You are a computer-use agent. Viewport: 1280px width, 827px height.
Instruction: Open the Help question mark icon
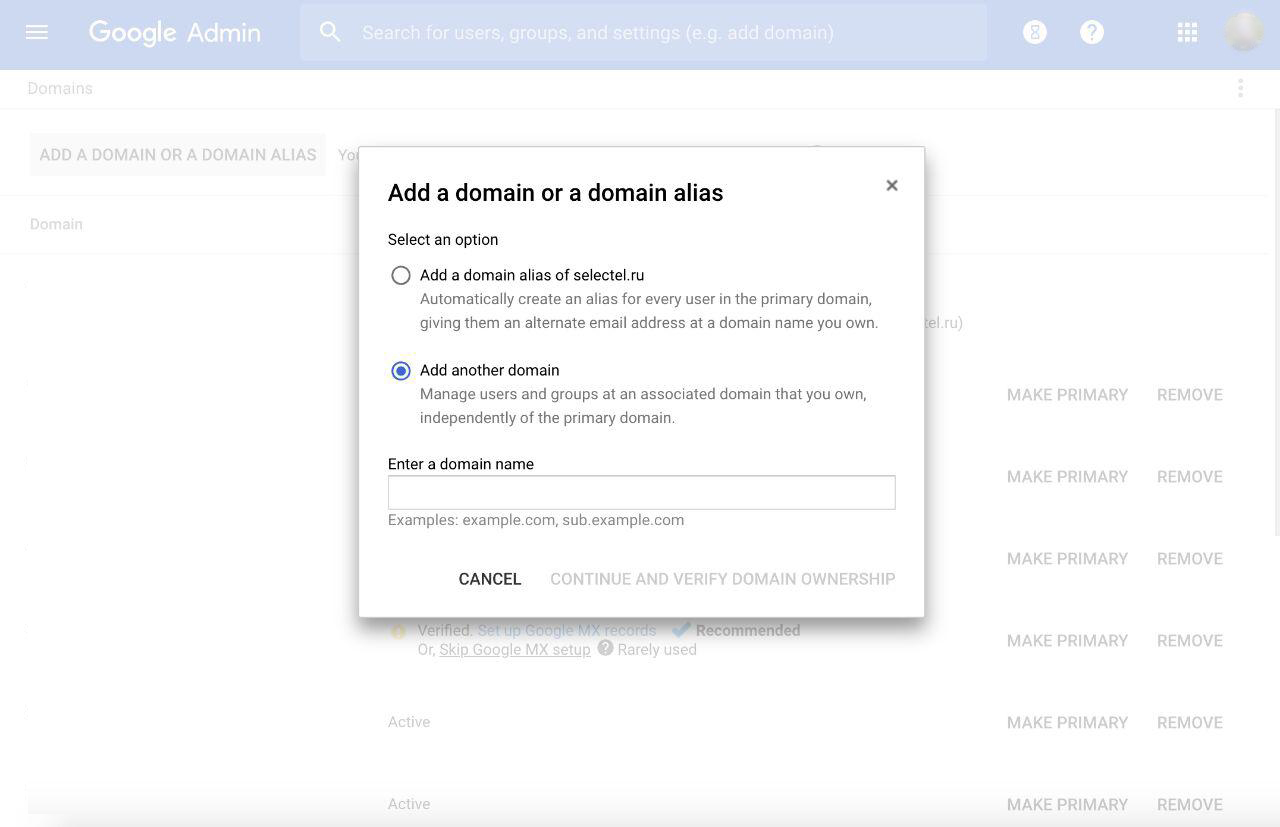1092,32
